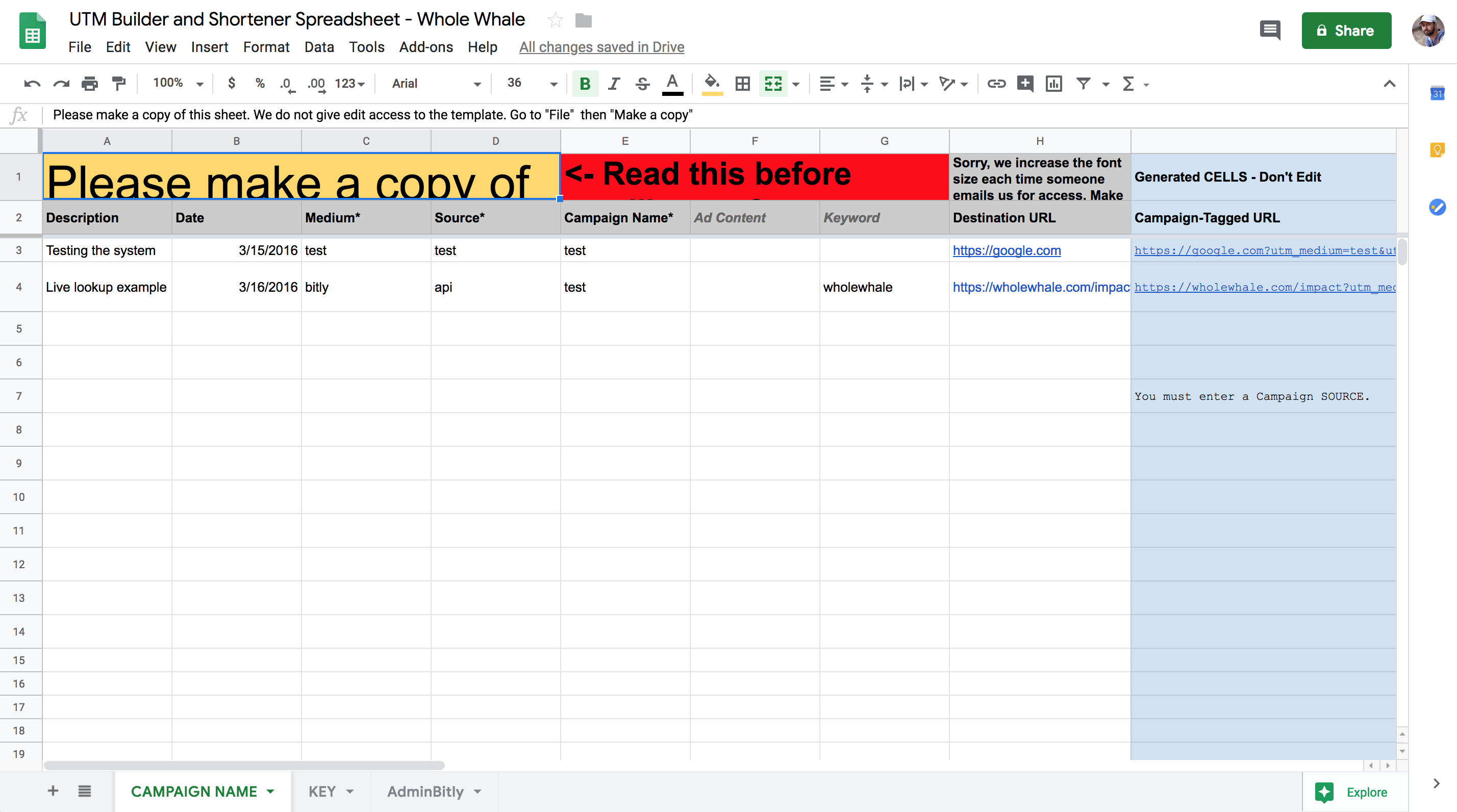Screen dimensions: 1457x812
Task: Toggle italic formatting
Action: tap(614, 84)
